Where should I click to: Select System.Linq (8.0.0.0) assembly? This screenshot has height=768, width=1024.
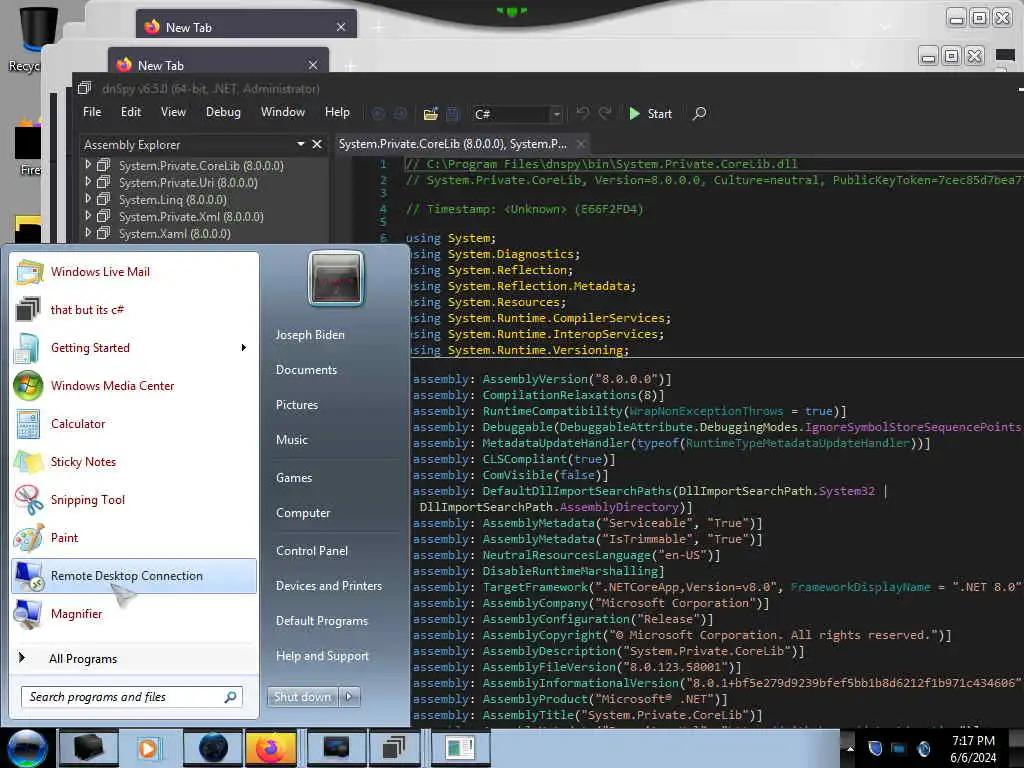point(172,200)
